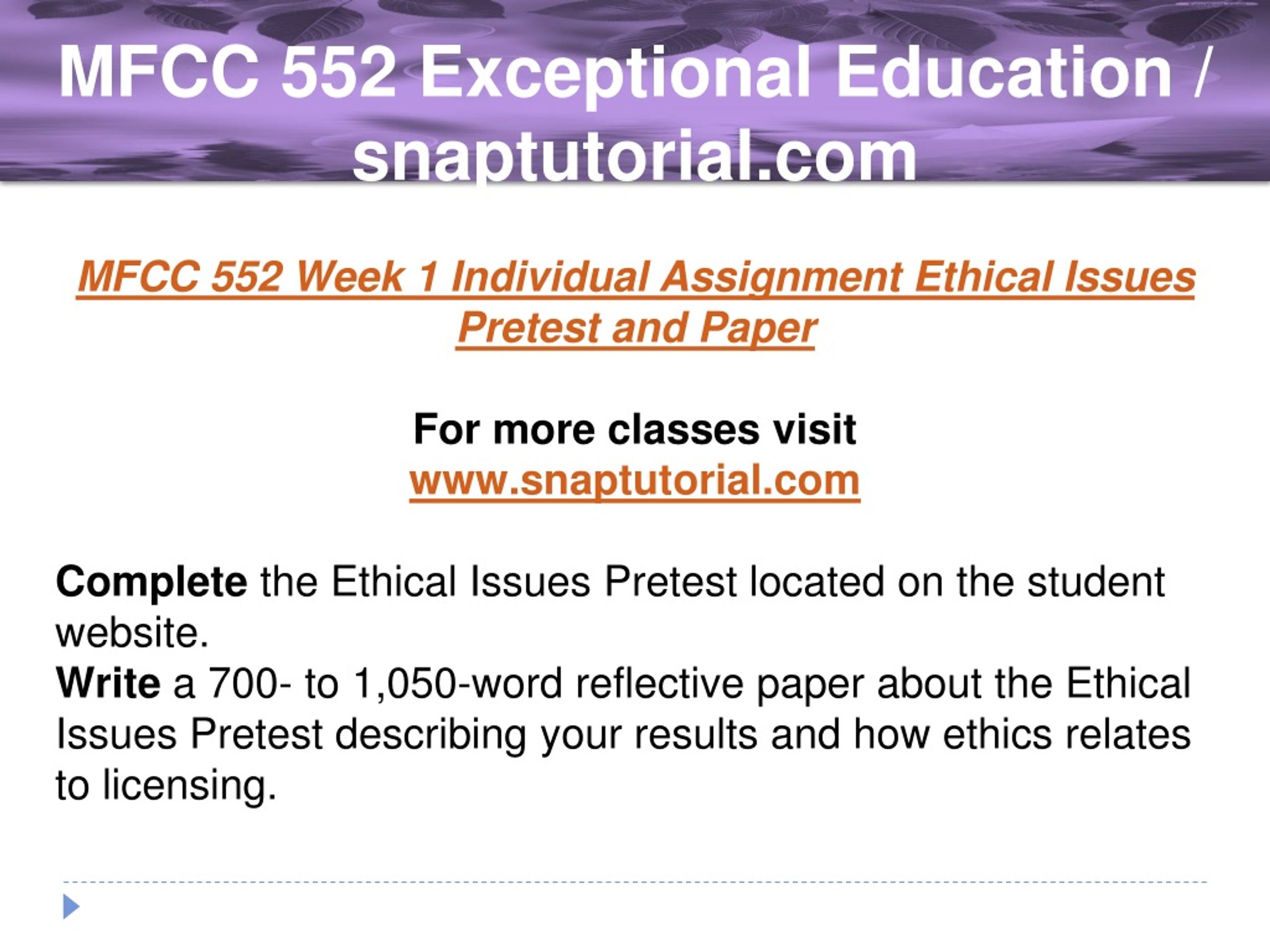Open the MFCC 552 Week 1 Individual Assignment link
1270x952 pixels.
635,278
